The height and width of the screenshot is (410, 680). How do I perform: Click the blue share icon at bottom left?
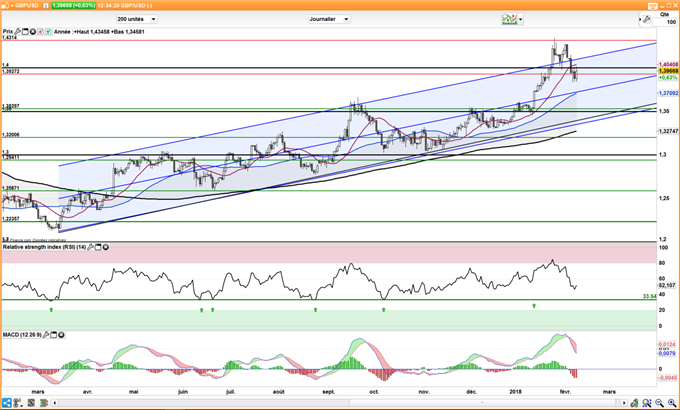point(6,403)
